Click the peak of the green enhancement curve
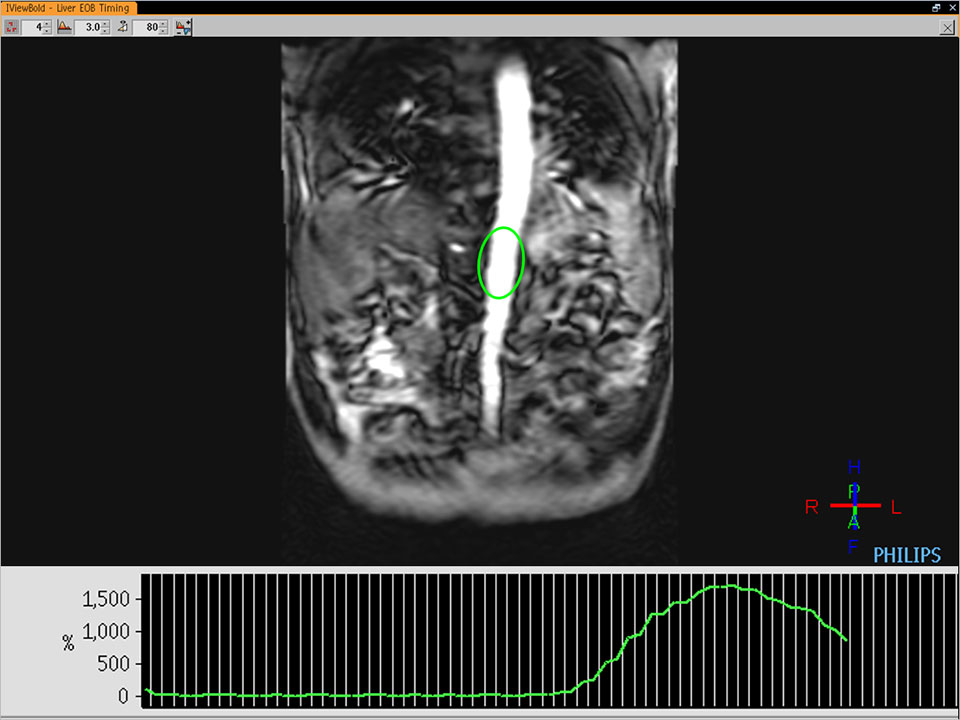Image resolution: width=960 pixels, height=720 pixels. [722, 586]
